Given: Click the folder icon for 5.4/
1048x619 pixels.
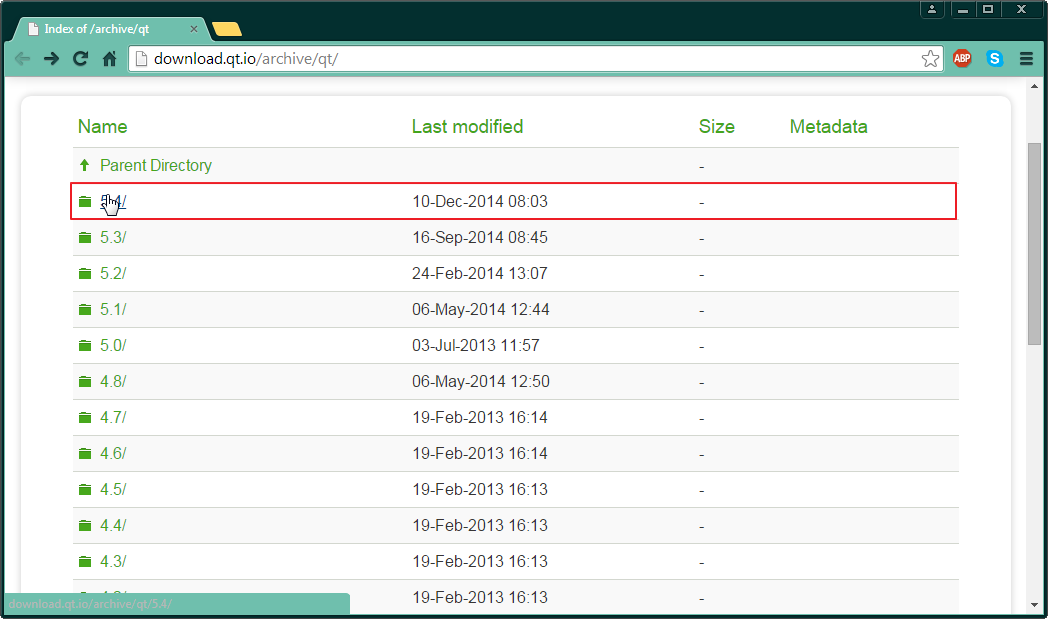Looking at the screenshot, I should 85,201.
